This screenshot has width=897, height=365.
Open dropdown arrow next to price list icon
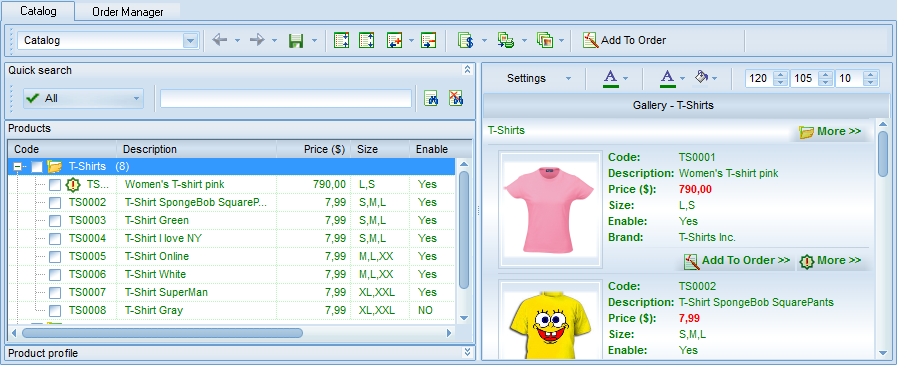(x=484, y=41)
